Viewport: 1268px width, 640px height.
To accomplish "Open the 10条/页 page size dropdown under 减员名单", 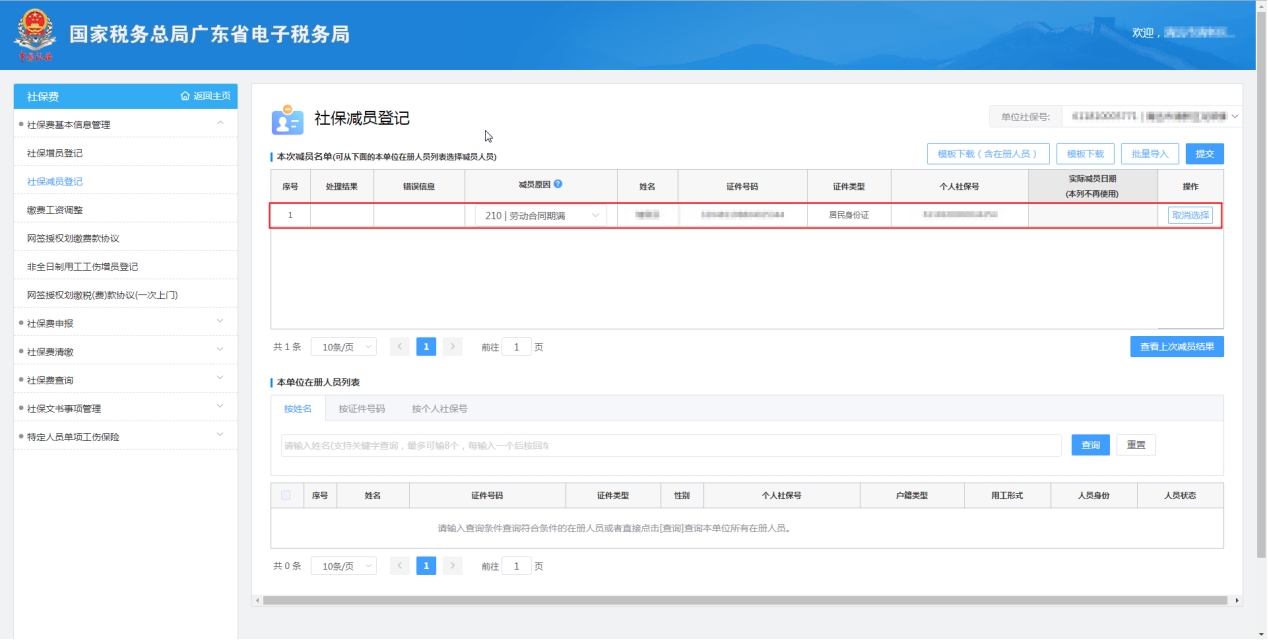I will [343, 347].
